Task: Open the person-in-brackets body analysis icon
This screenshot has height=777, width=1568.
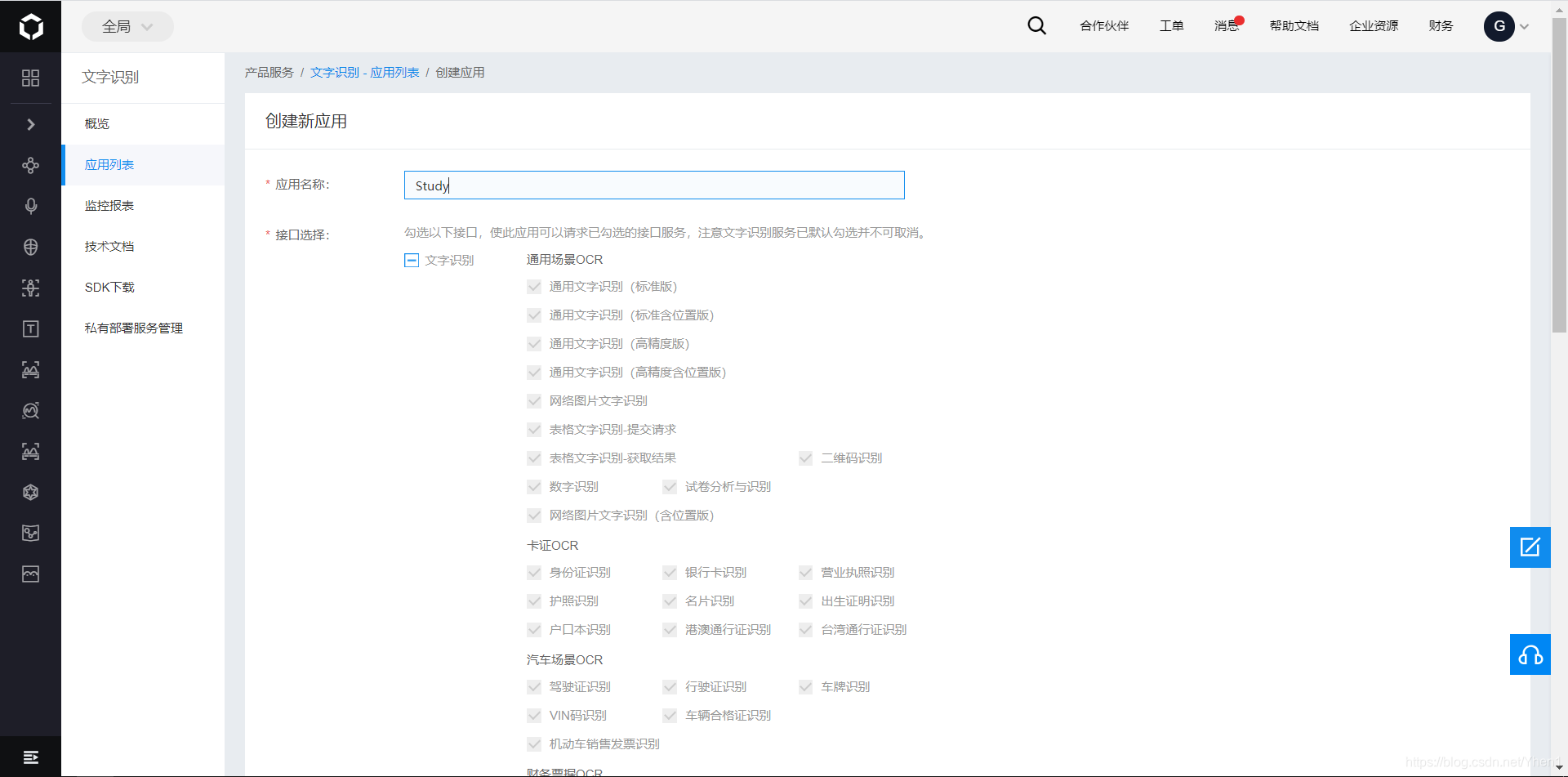Action: 30,288
